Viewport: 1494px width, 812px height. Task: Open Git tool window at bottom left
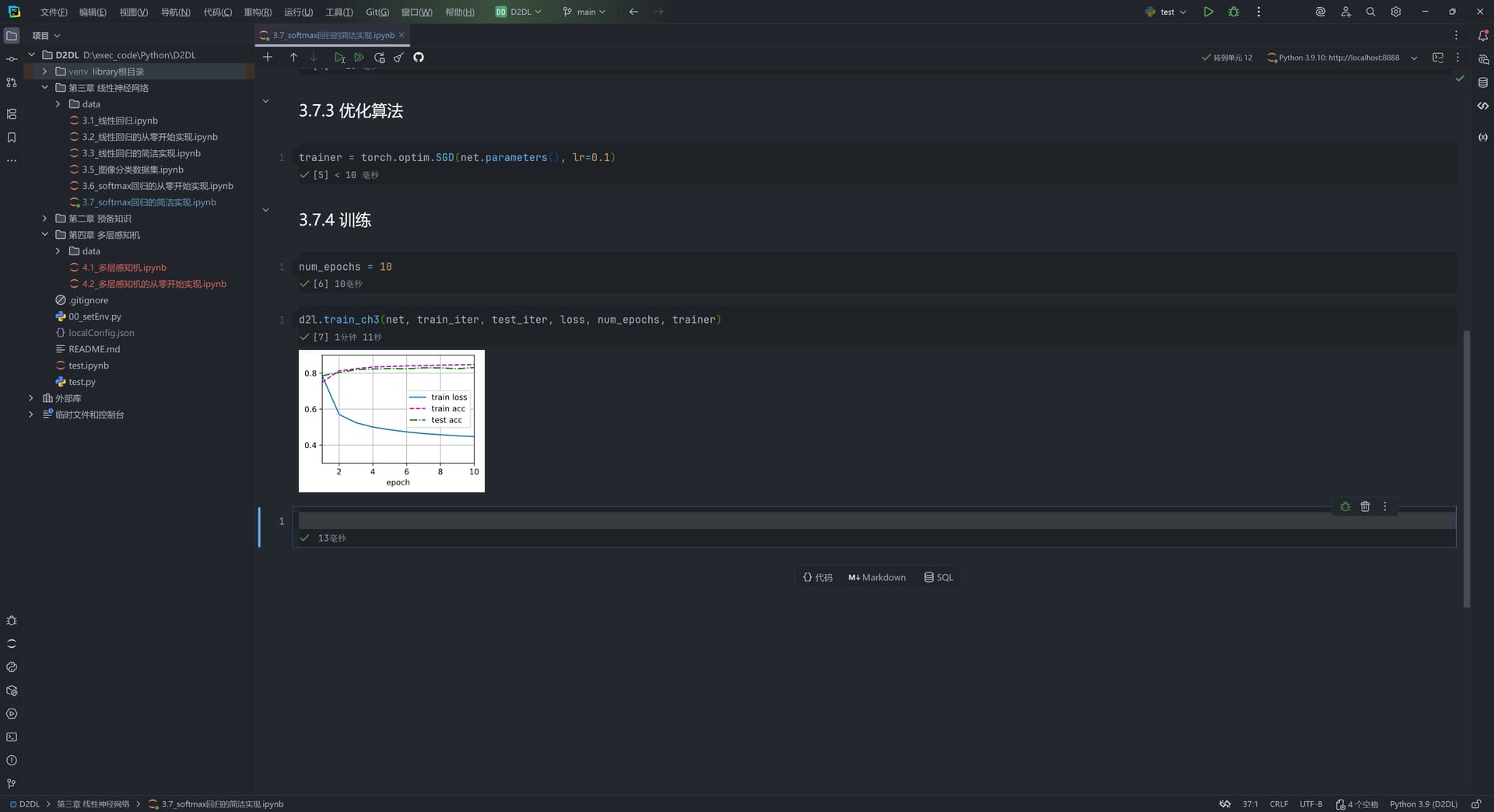(12, 784)
